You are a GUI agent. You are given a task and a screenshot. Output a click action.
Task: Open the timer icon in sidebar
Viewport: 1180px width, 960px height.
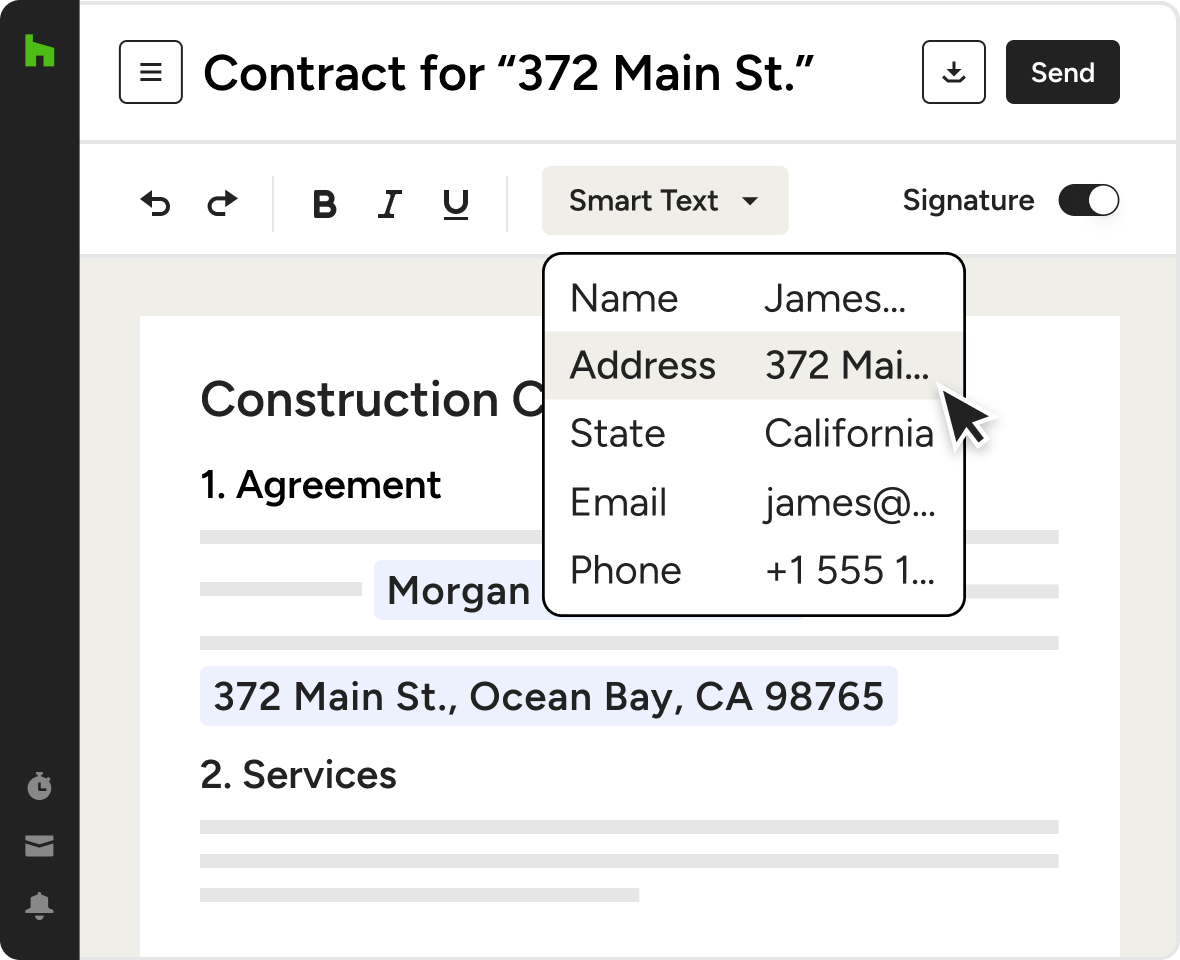point(39,786)
